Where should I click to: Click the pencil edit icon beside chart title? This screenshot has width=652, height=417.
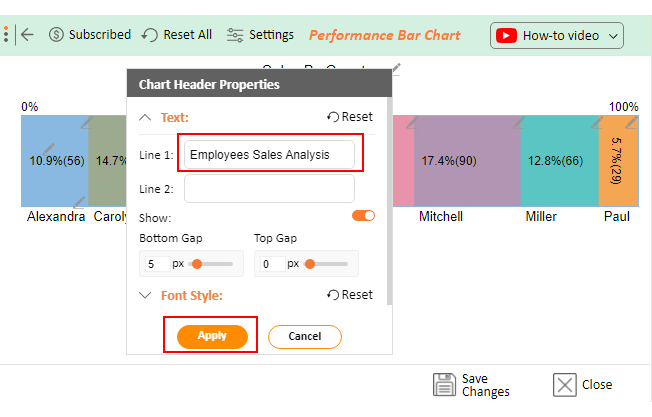[396, 69]
